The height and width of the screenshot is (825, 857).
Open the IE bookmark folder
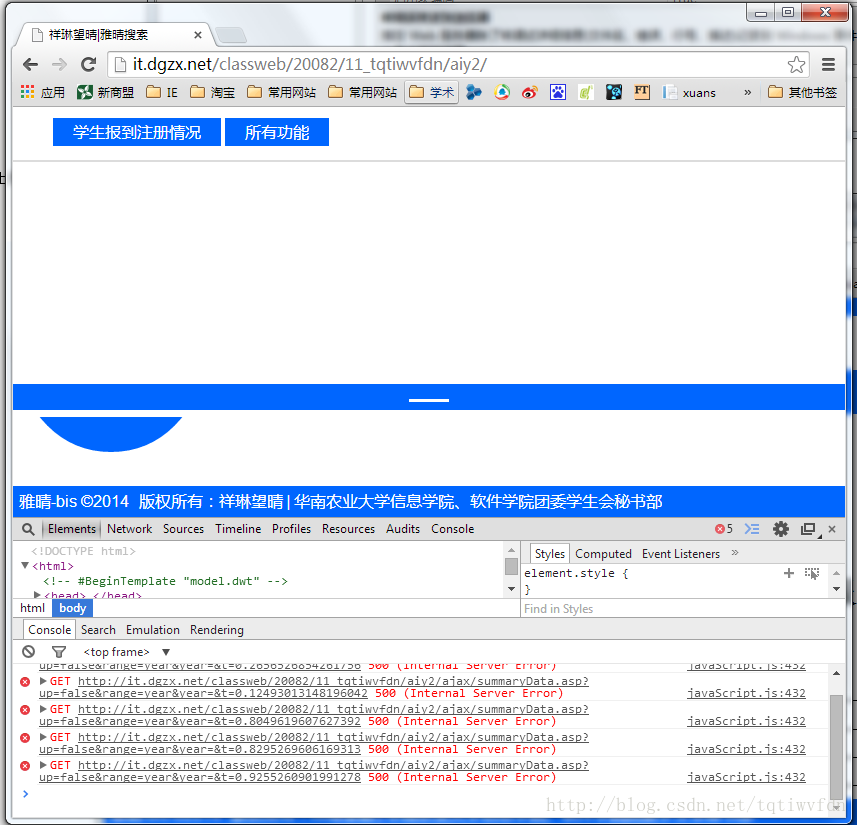162,92
